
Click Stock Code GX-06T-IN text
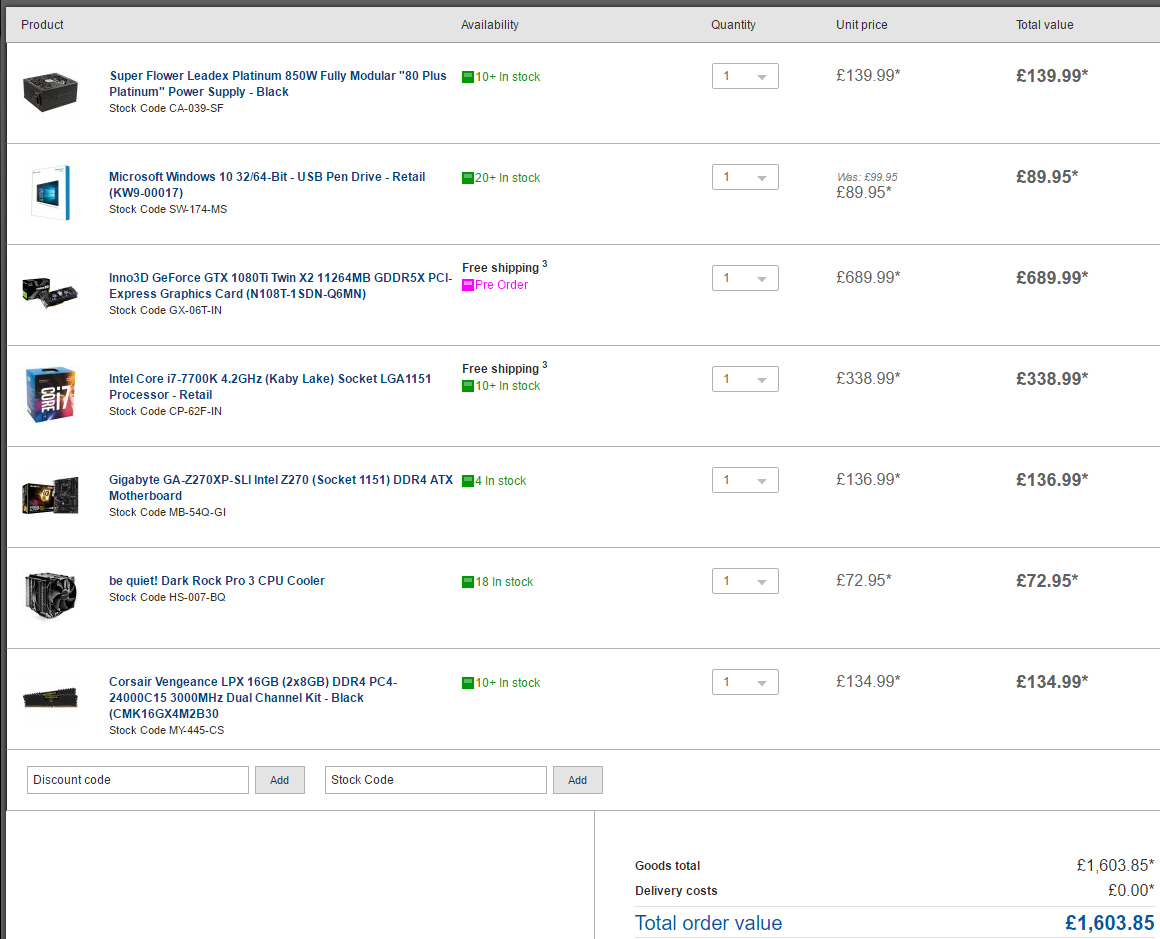tap(166, 310)
